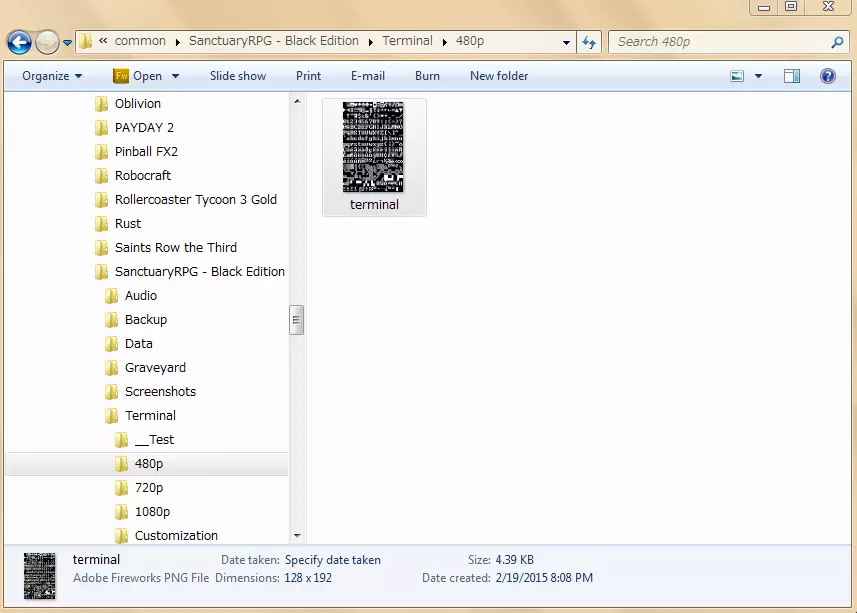The width and height of the screenshot is (857, 613).
Task: Open the Organize menu
Action: (x=52, y=76)
